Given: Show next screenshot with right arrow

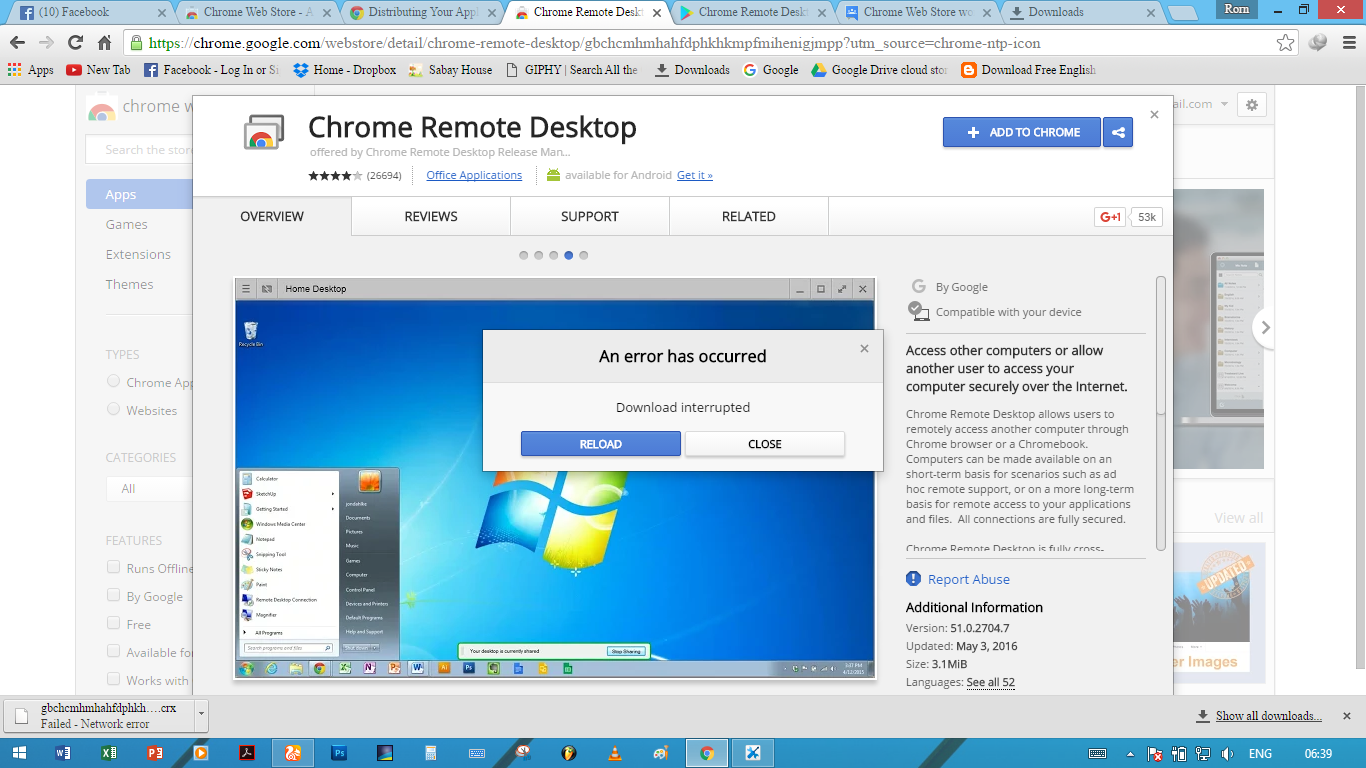Looking at the screenshot, I should [x=1265, y=327].
